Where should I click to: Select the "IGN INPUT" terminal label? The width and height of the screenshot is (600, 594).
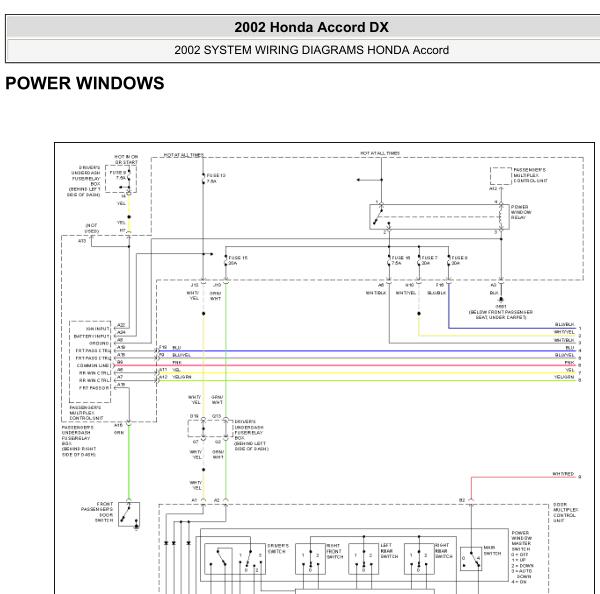[x=98, y=329]
